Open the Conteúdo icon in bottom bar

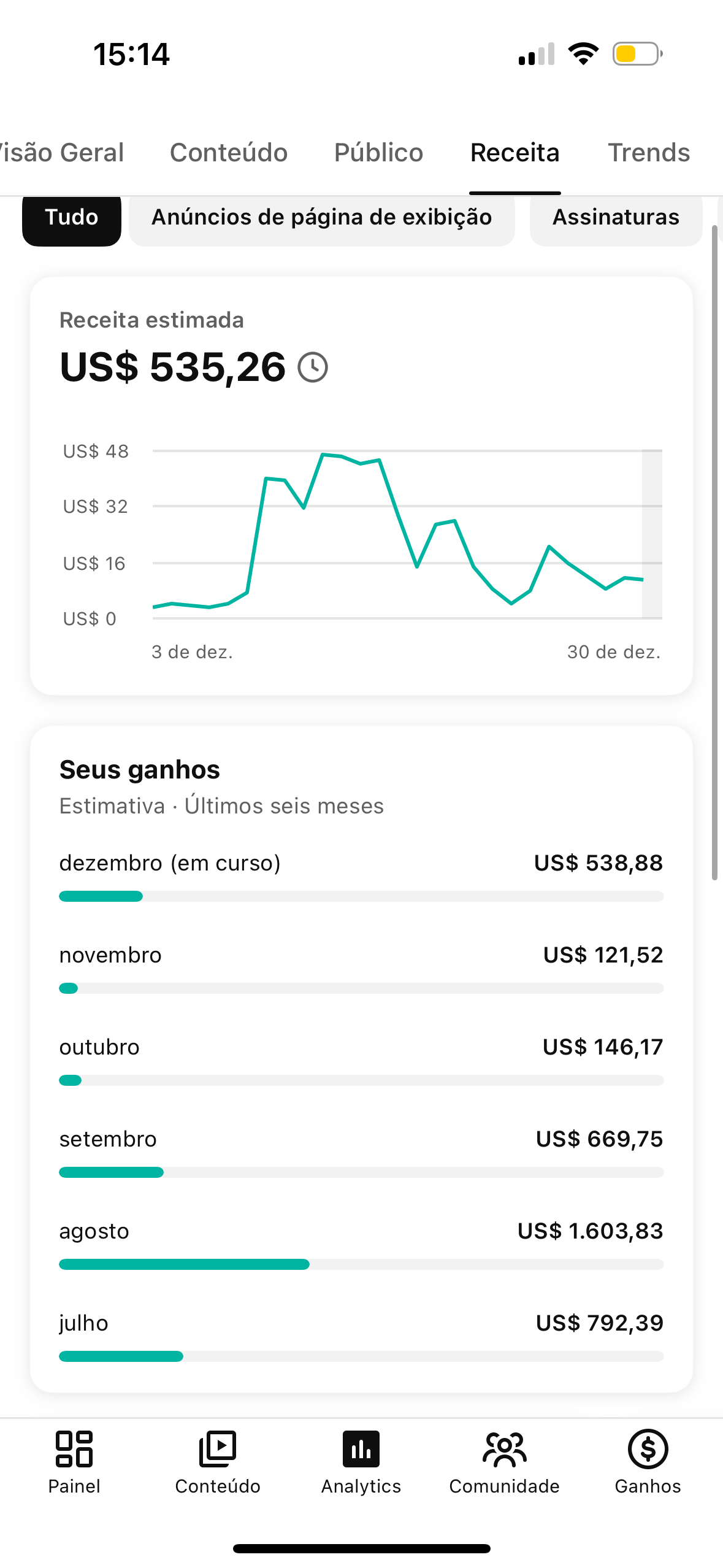pyautogui.click(x=218, y=1449)
